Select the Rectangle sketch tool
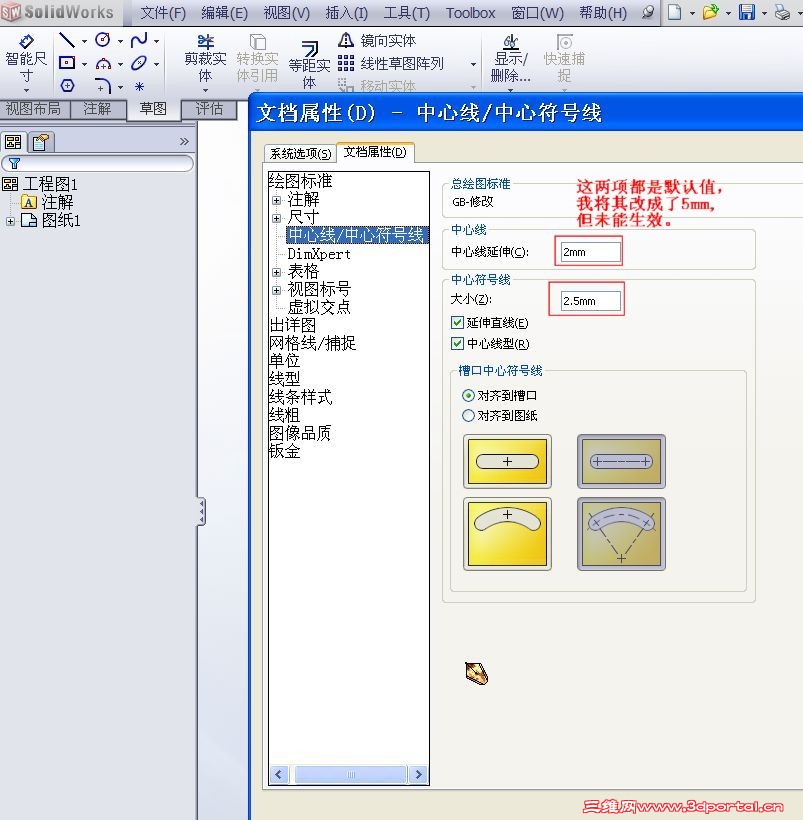Image resolution: width=803 pixels, height=820 pixels. tap(67, 63)
